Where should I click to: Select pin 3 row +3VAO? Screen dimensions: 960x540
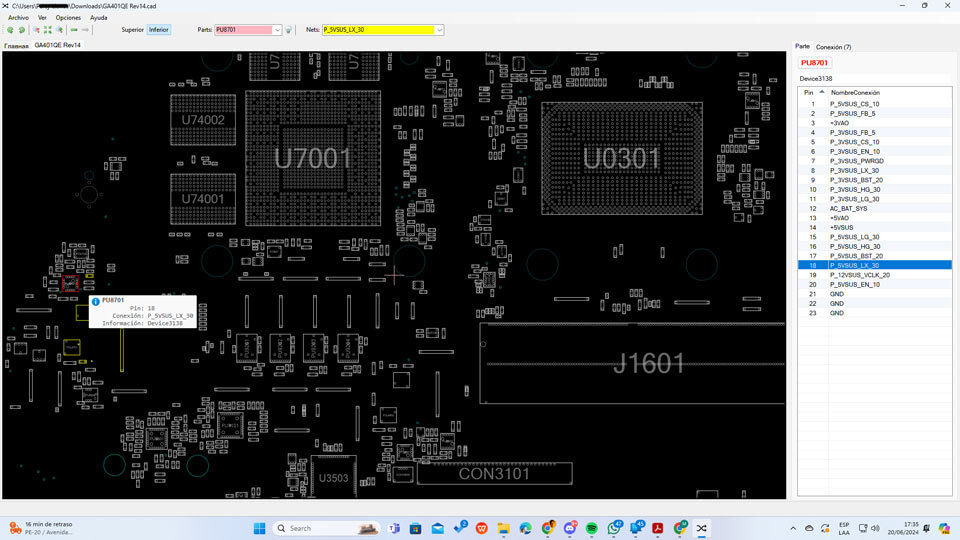[x=874, y=123]
